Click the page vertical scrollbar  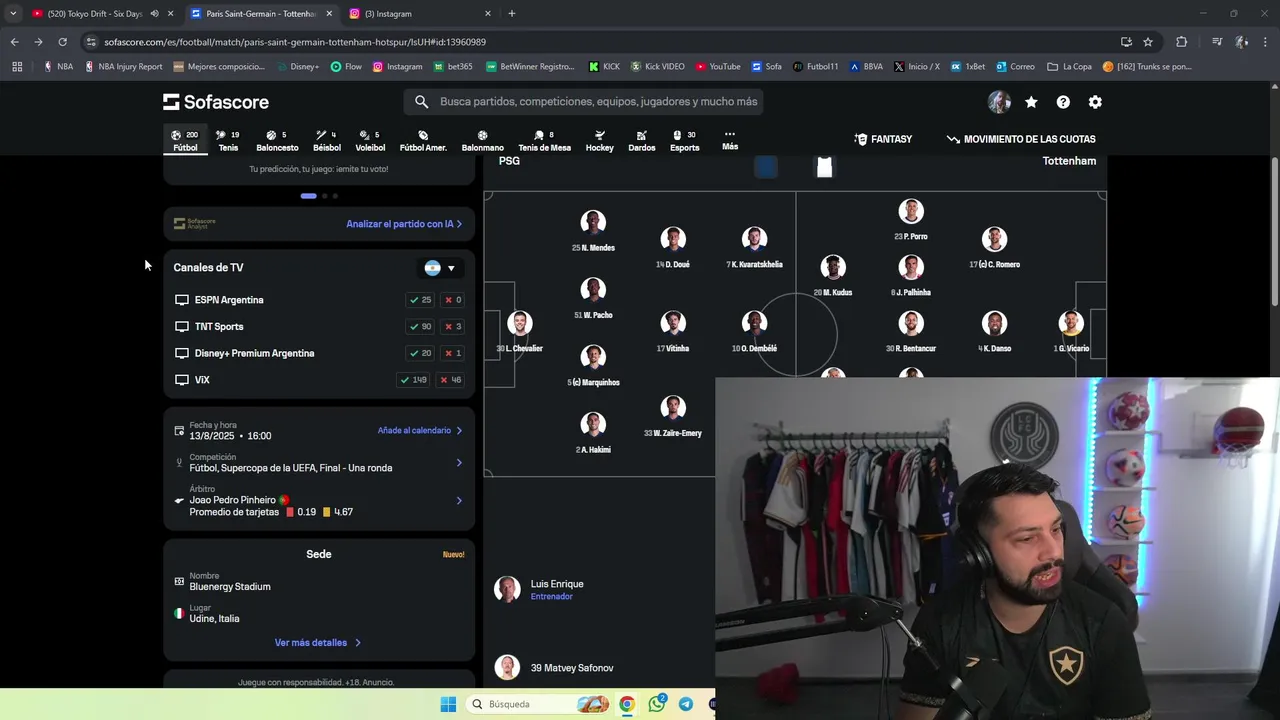point(1274,232)
